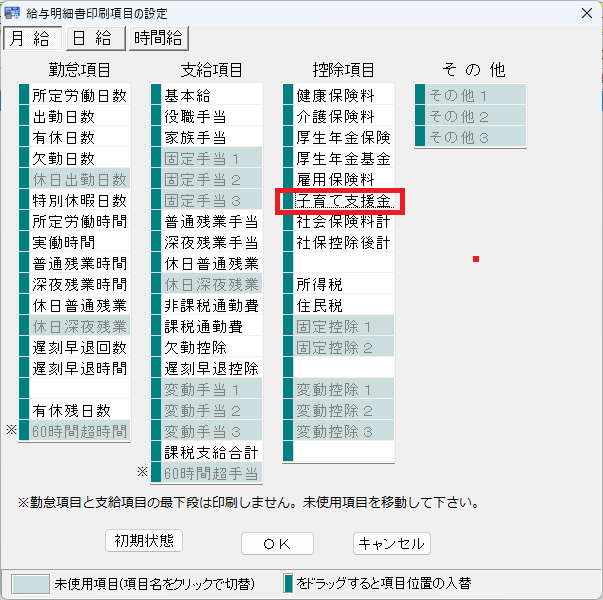Toggle 固定手当１ unused state

click(211, 158)
